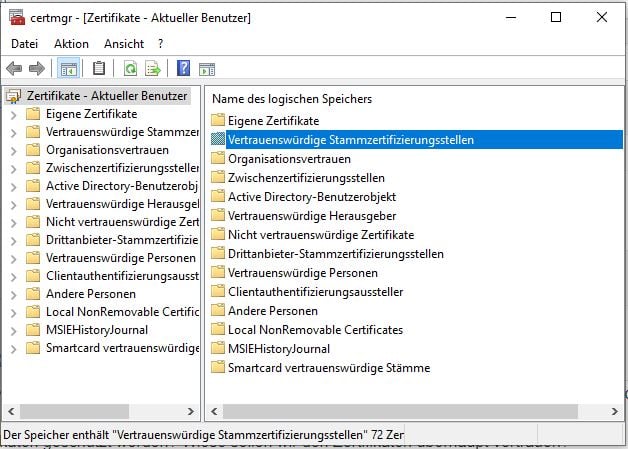Click the clipboard icon in toolbar
This screenshot has height=449, width=628.
(x=98, y=69)
